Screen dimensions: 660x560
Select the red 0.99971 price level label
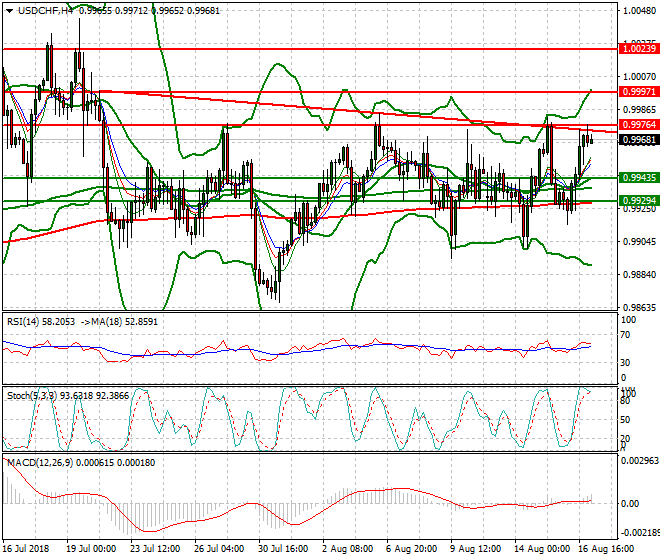coord(639,92)
